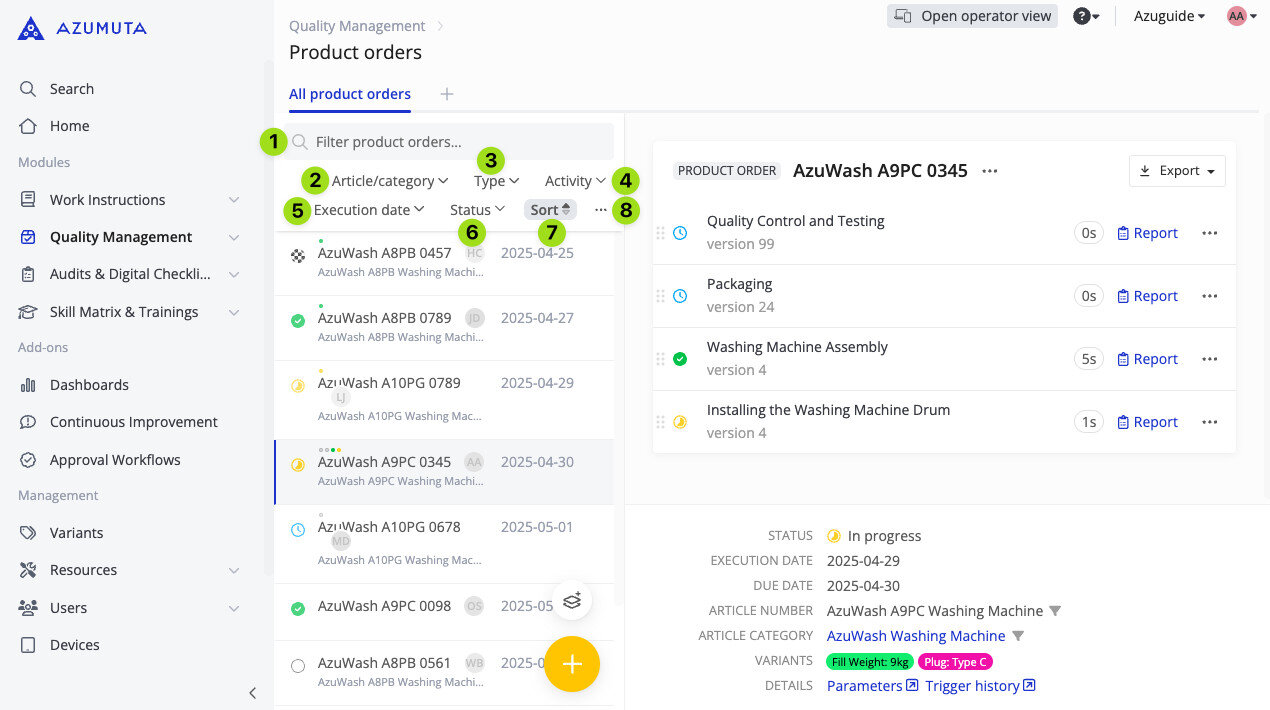This screenshot has height=710, width=1270.
Task: Open the help question mark menu
Action: tap(1086, 16)
